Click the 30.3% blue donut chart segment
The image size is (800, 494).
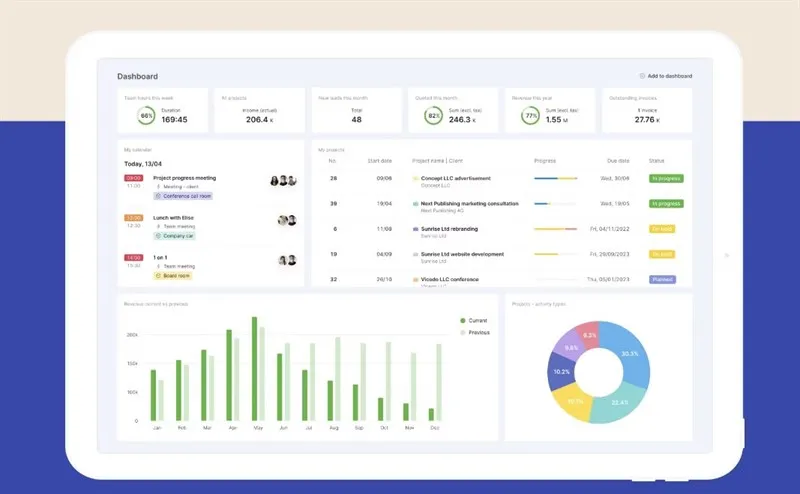click(626, 355)
